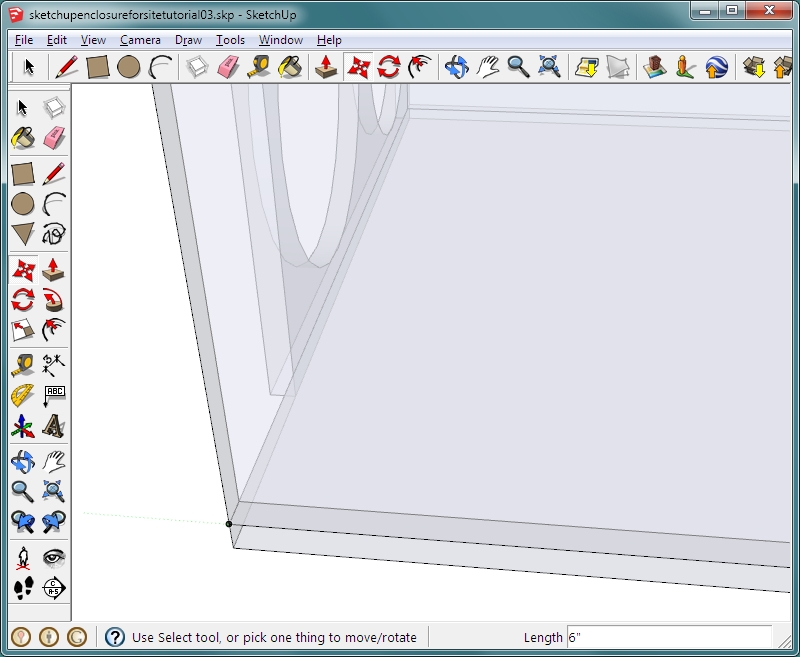This screenshot has width=800, height=657.
Task: Select the pink Eraser in top toolbar
Action: [228, 67]
